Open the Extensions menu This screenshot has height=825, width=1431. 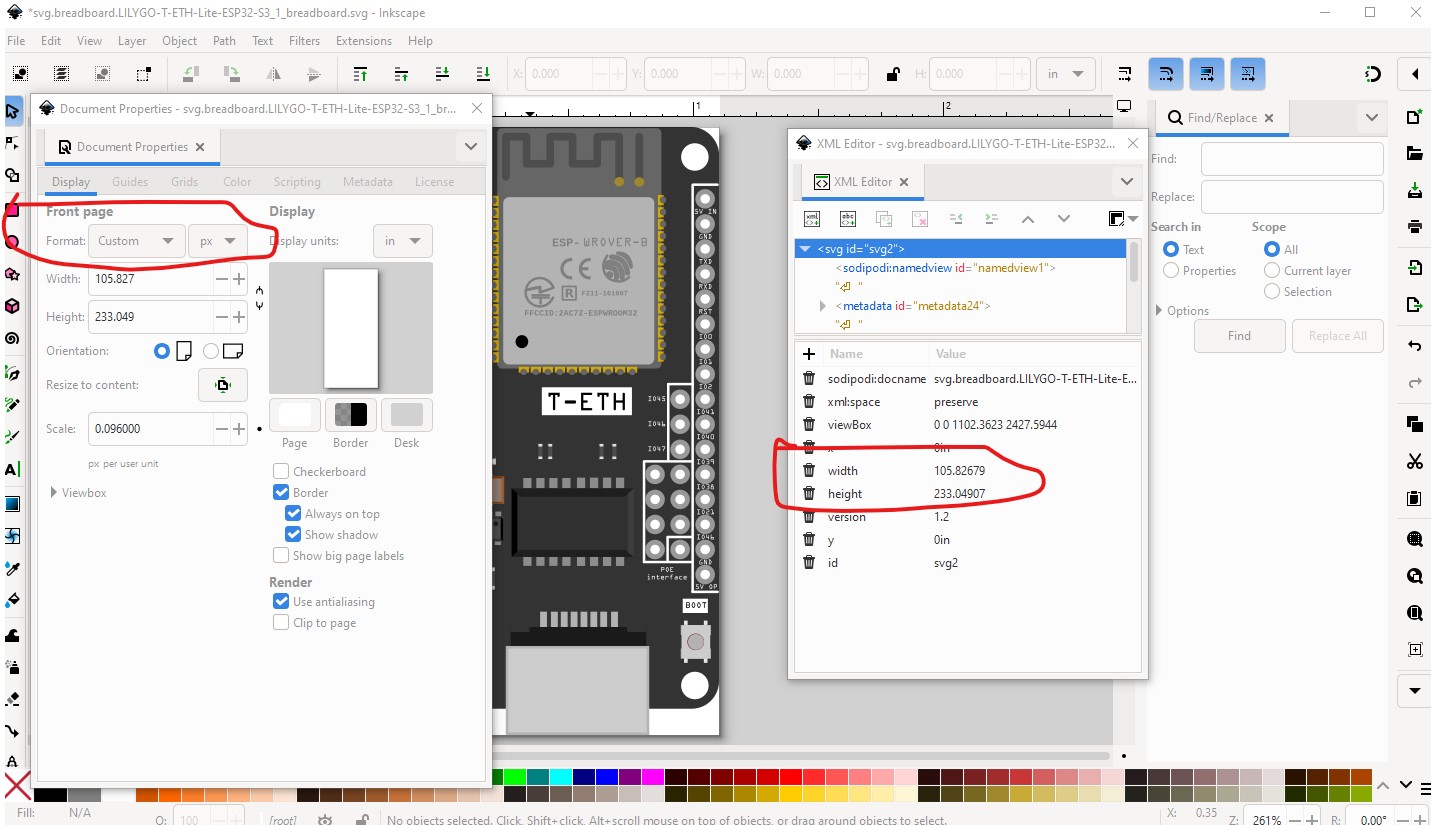point(364,41)
